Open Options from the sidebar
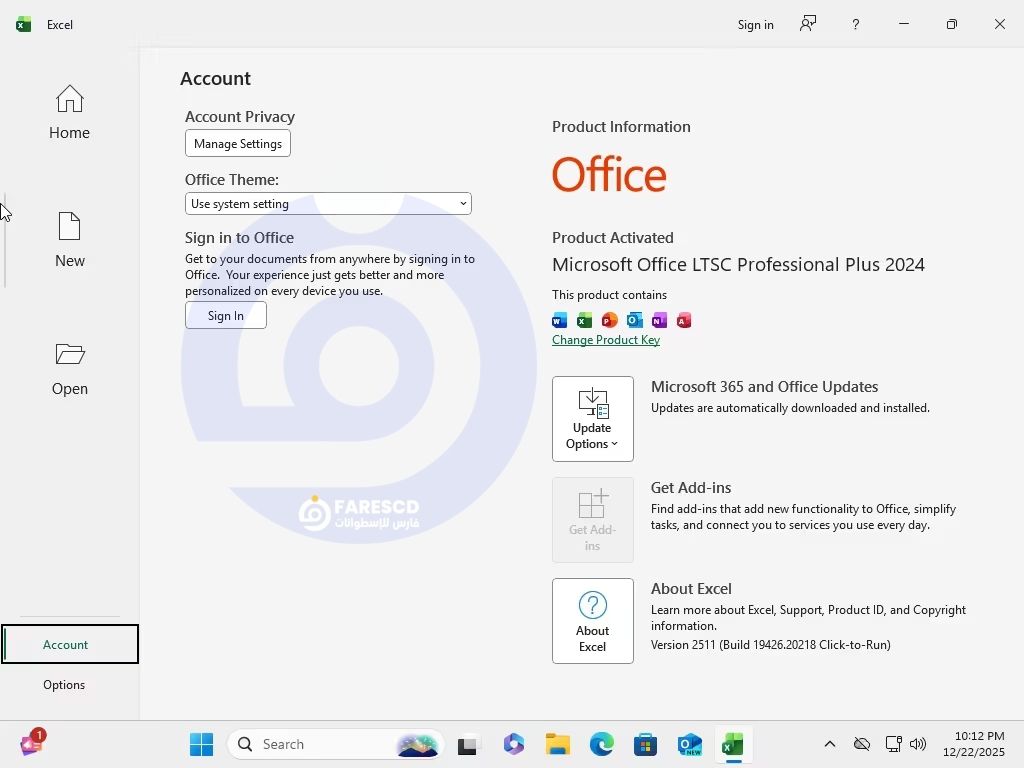This screenshot has width=1024, height=768. tap(64, 685)
